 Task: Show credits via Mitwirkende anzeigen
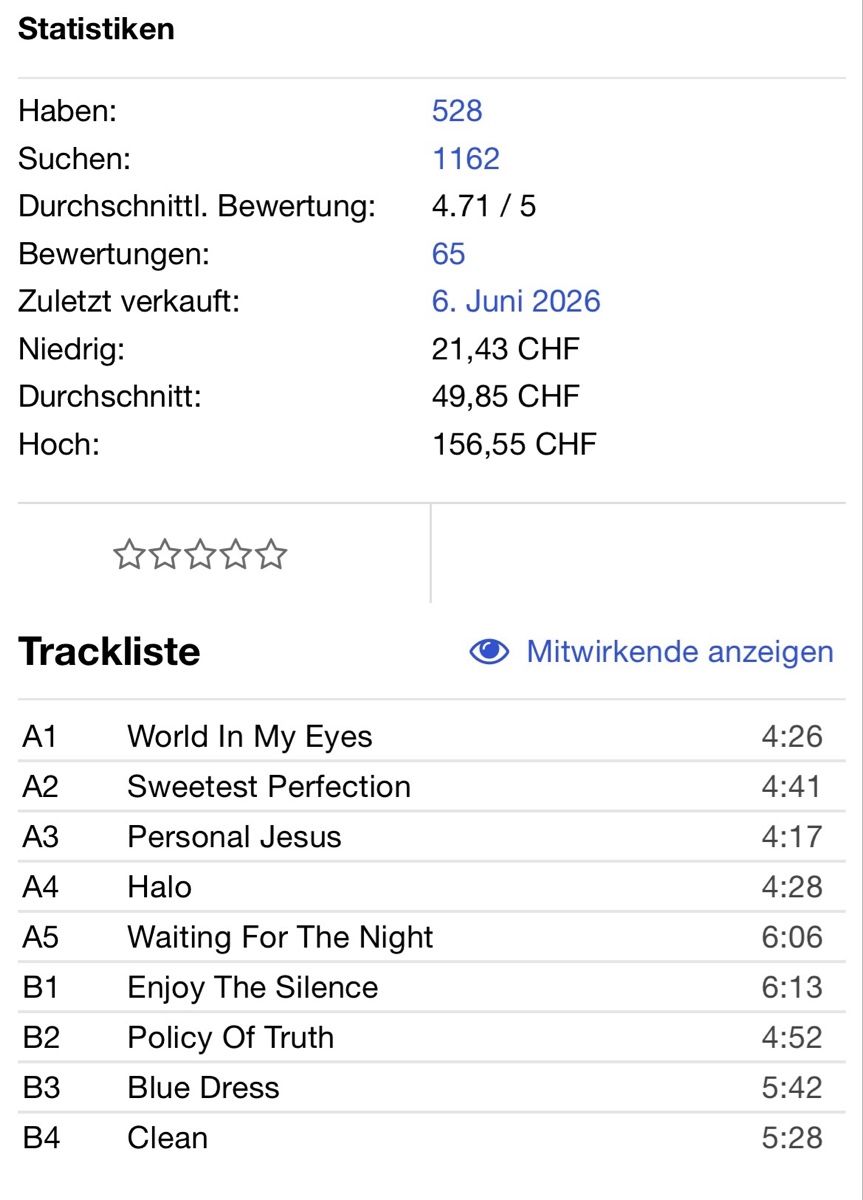(680, 652)
